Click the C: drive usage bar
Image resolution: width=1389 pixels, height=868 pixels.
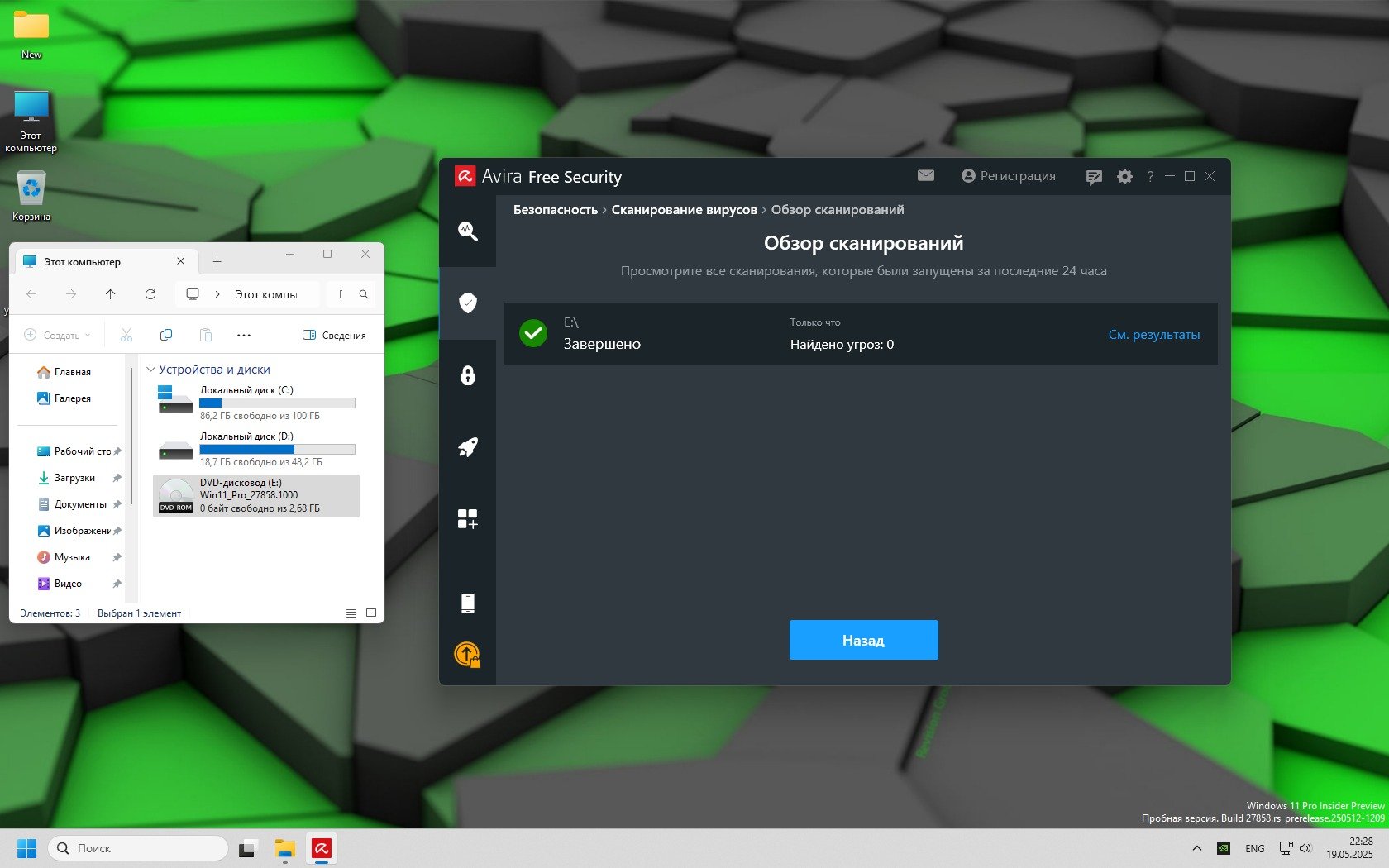(278, 403)
